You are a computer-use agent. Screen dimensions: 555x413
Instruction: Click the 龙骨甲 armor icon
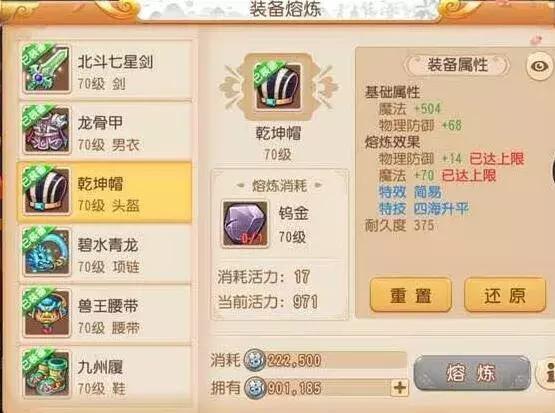[x=47, y=130]
